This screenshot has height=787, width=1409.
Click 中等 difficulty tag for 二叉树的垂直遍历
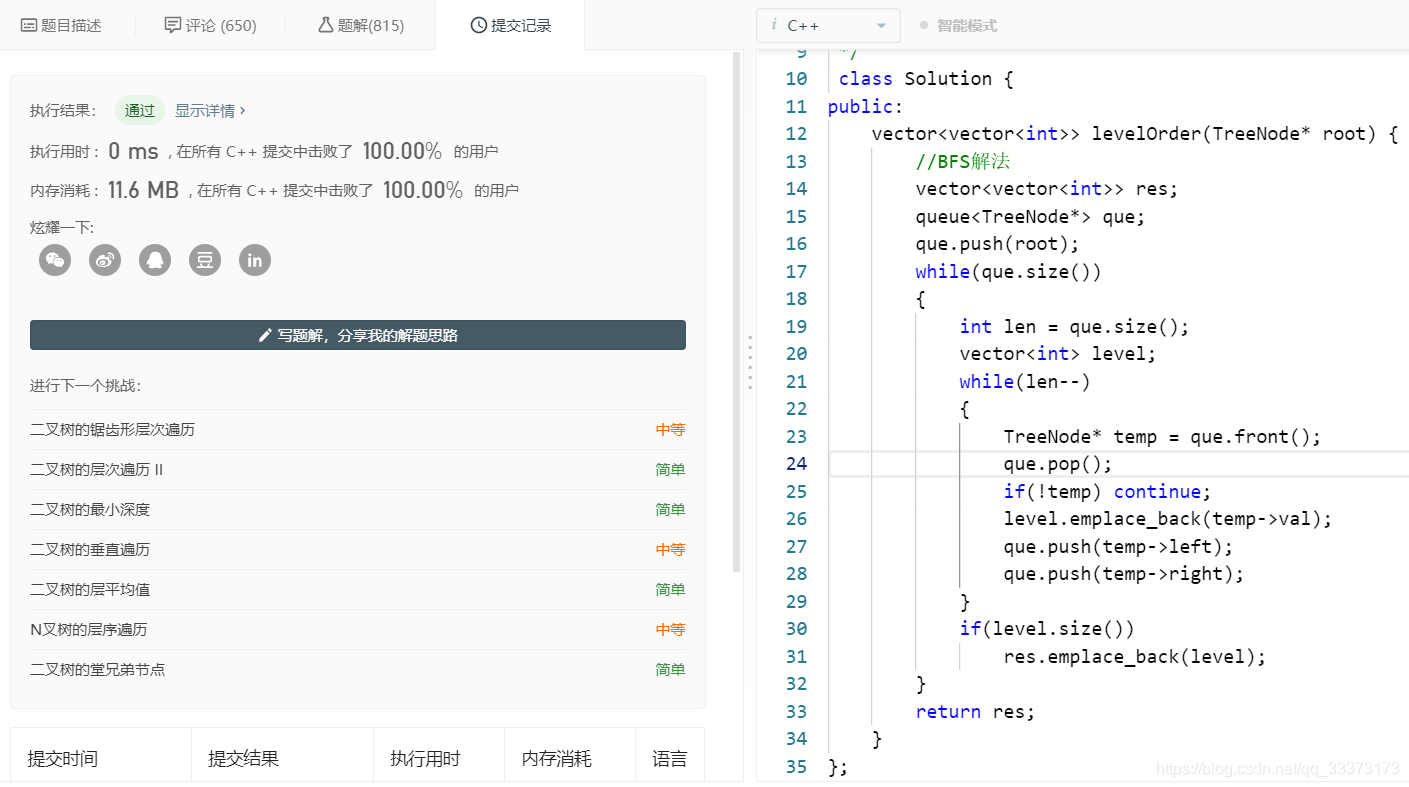click(670, 549)
